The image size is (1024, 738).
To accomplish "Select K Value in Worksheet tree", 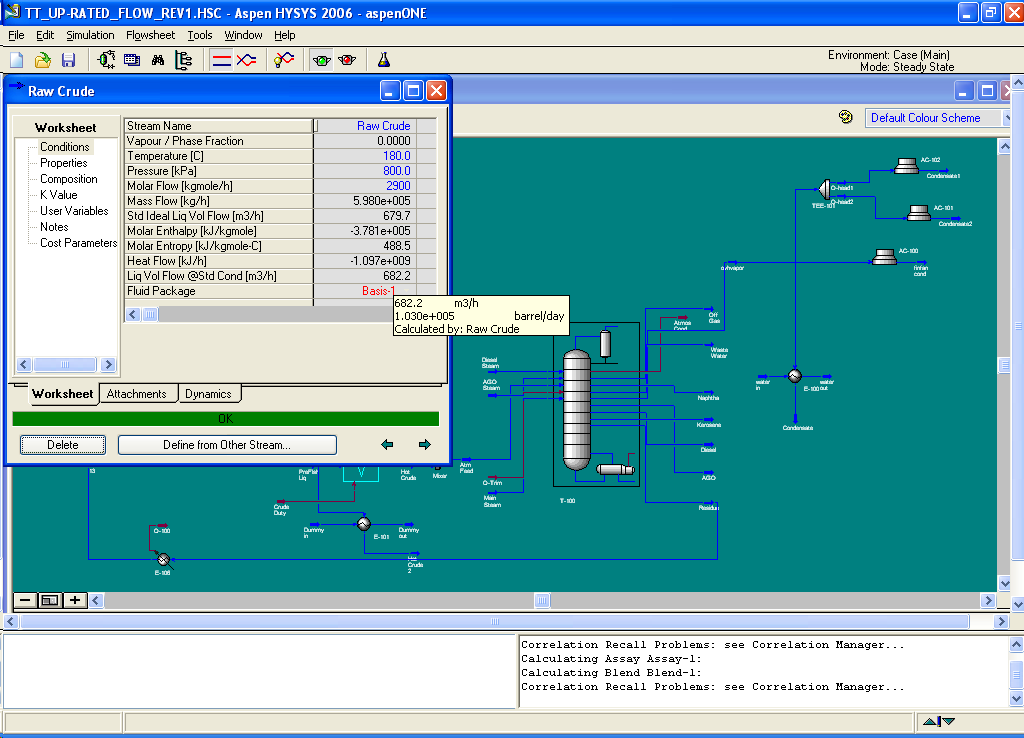I will pos(59,195).
